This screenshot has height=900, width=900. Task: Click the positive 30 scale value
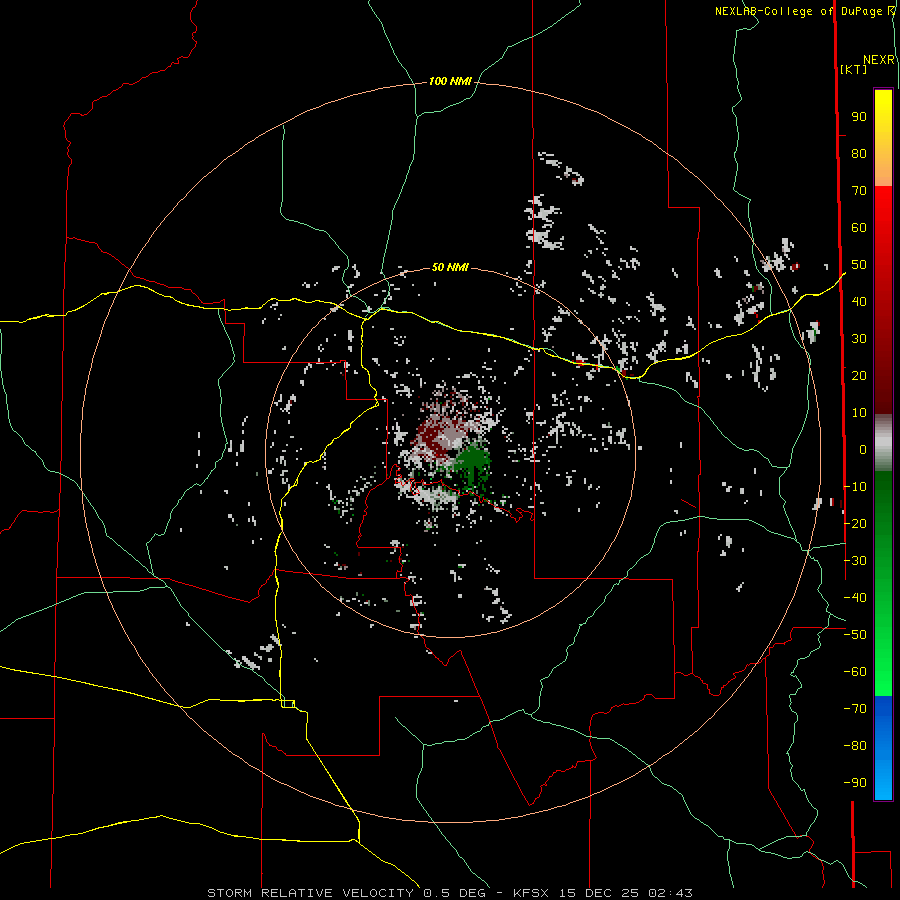(859, 339)
